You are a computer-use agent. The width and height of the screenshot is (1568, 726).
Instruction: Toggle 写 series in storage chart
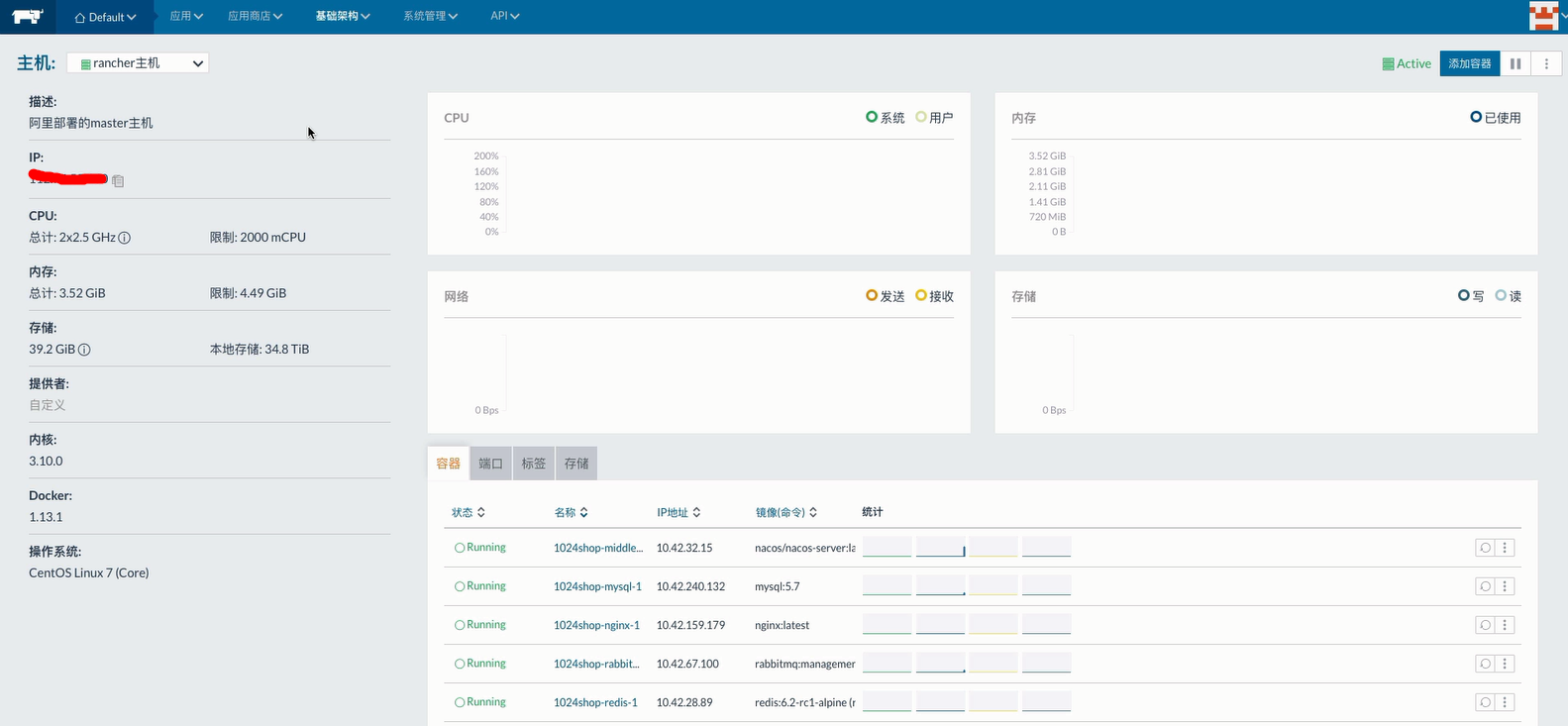coord(1471,296)
